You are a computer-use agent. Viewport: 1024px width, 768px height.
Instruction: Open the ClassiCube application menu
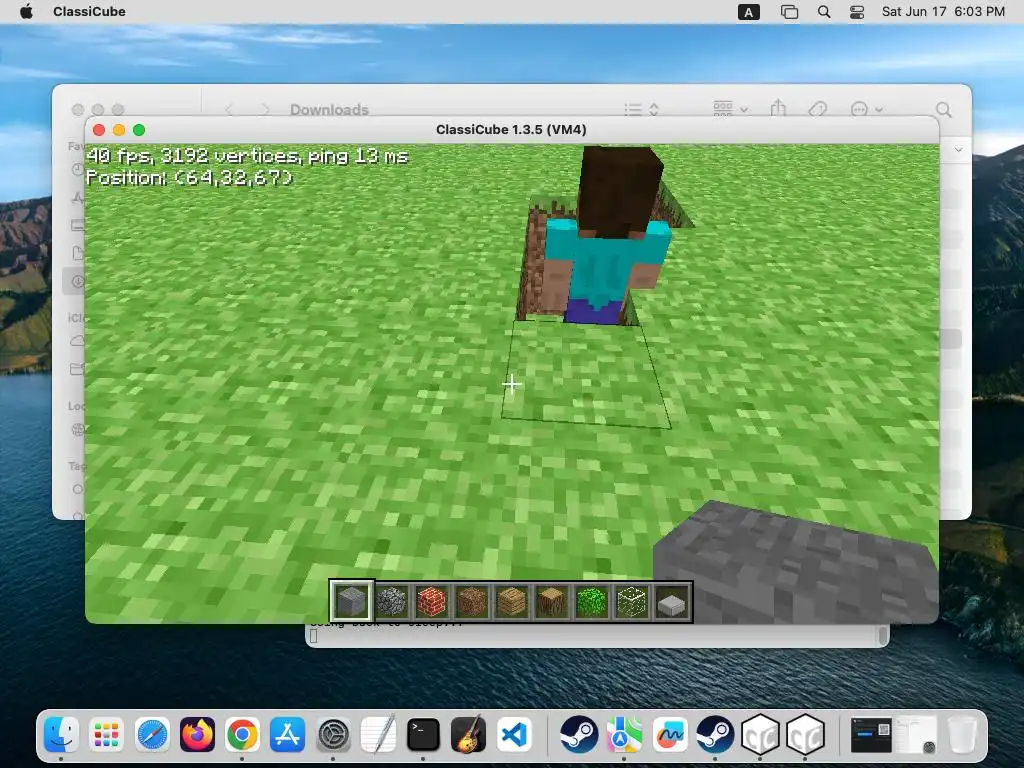click(x=89, y=12)
